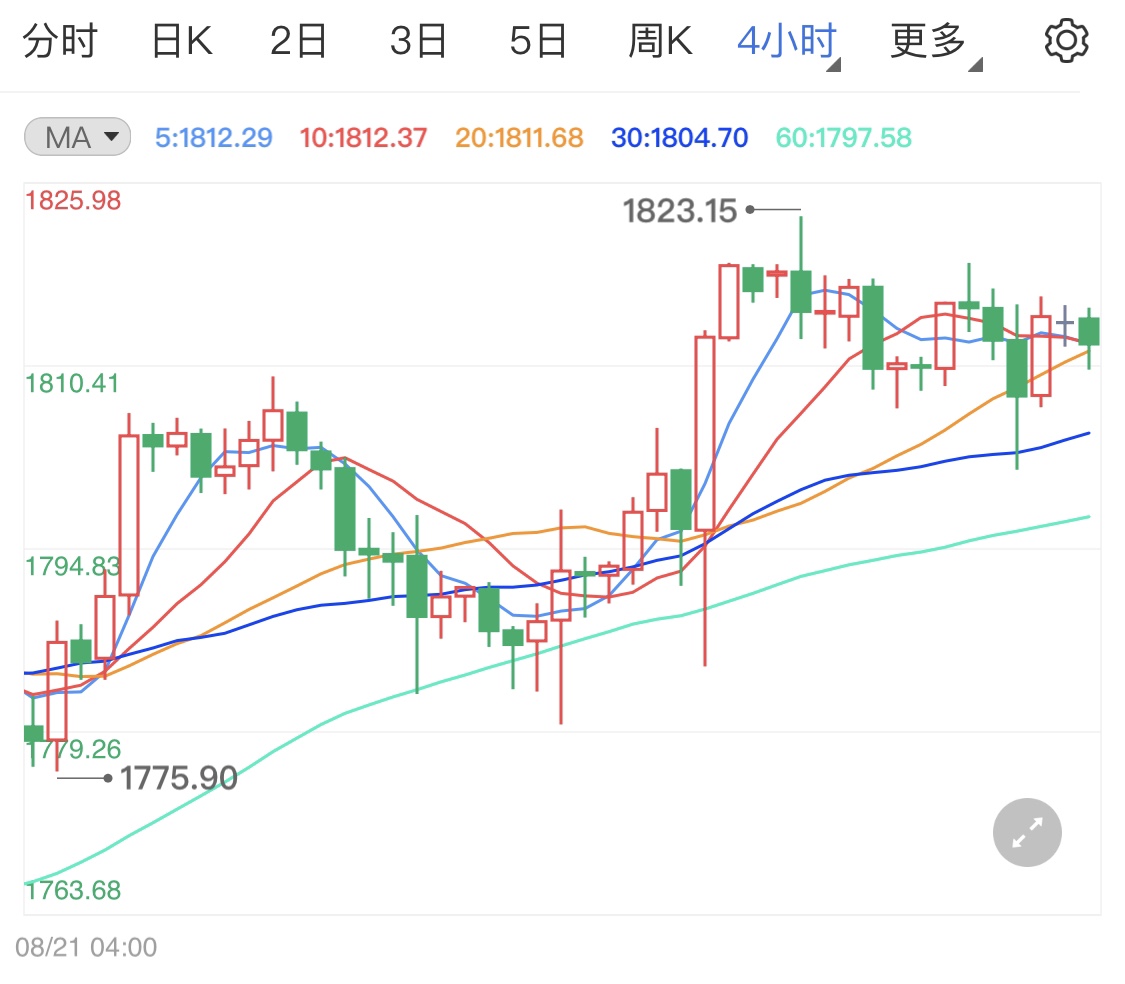The height and width of the screenshot is (984, 1125).
Task: Click the 10:1812.37 MA10 value
Action: coord(363,137)
